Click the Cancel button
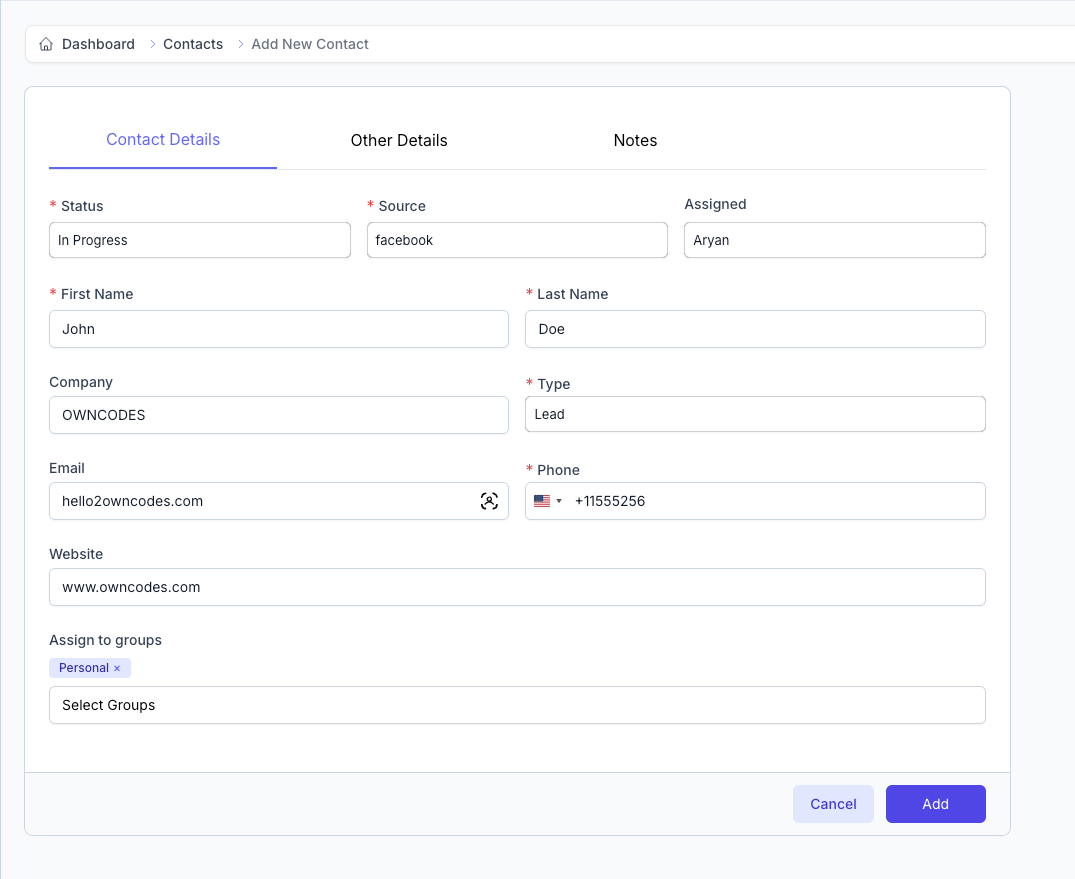Viewport: 1075px width, 879px height. [x=833, y=804]
